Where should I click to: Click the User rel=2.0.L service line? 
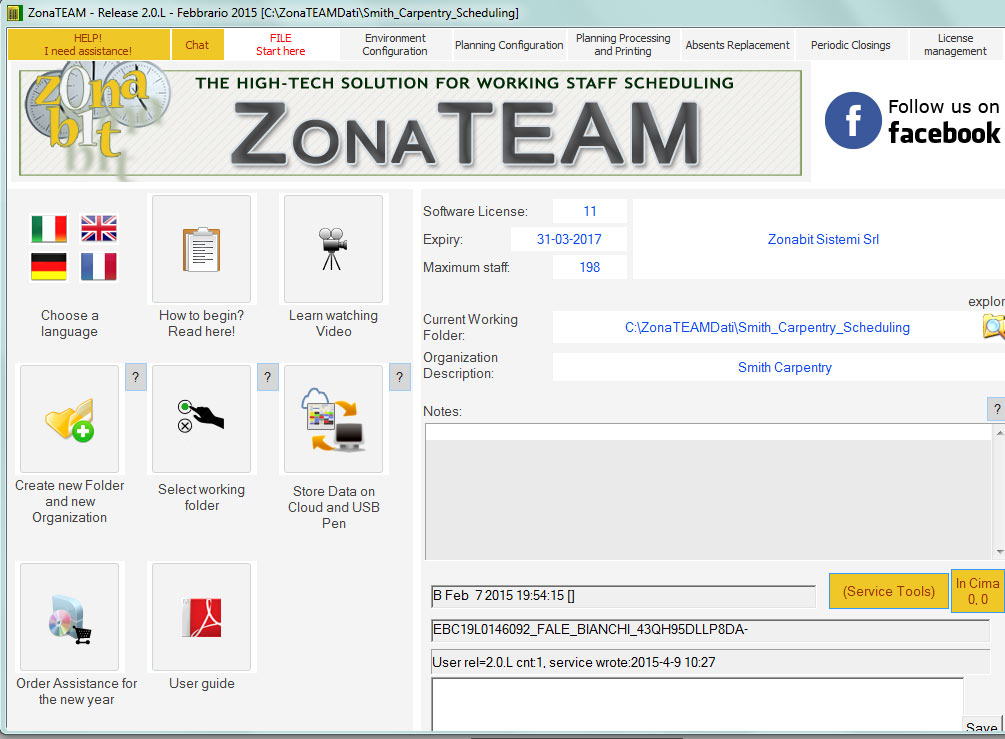coord(710,662)
